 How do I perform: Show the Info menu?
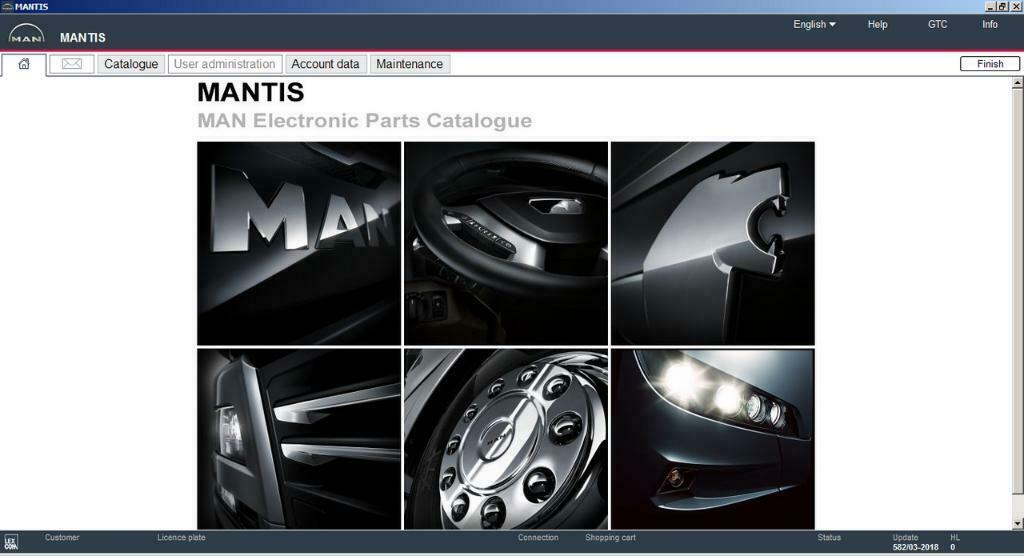tap(989, 24)
